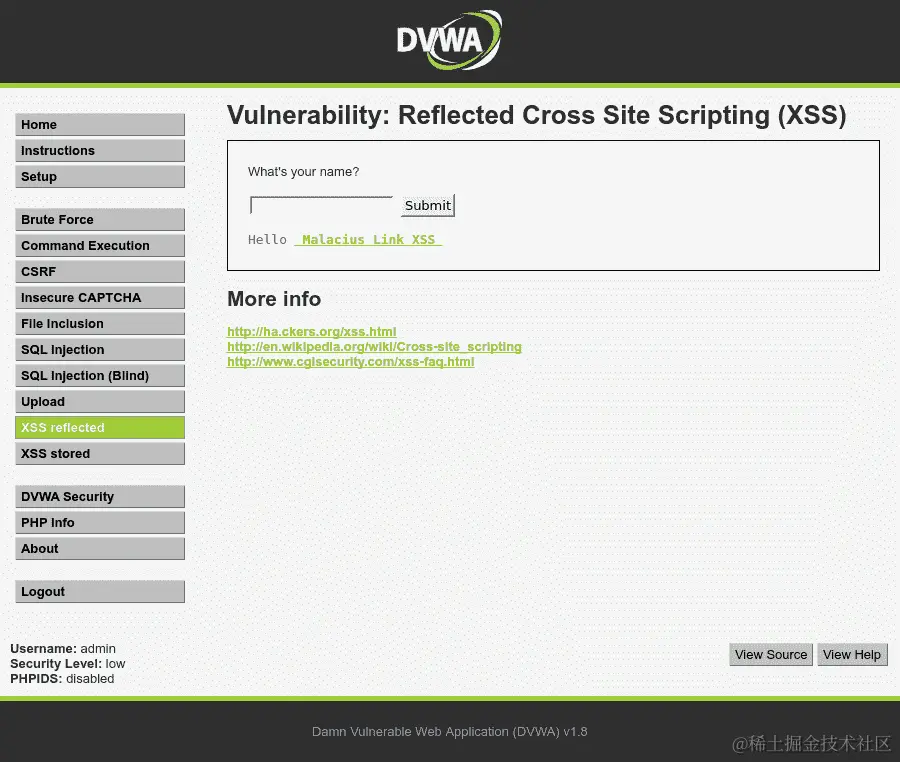
Task: Open the cgisecurity xss-faq link
Action: (x=351, y=361)
